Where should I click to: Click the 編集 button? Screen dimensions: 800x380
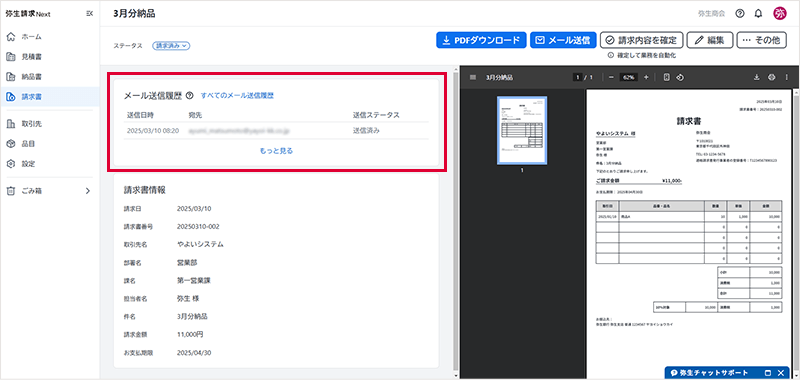710,40
